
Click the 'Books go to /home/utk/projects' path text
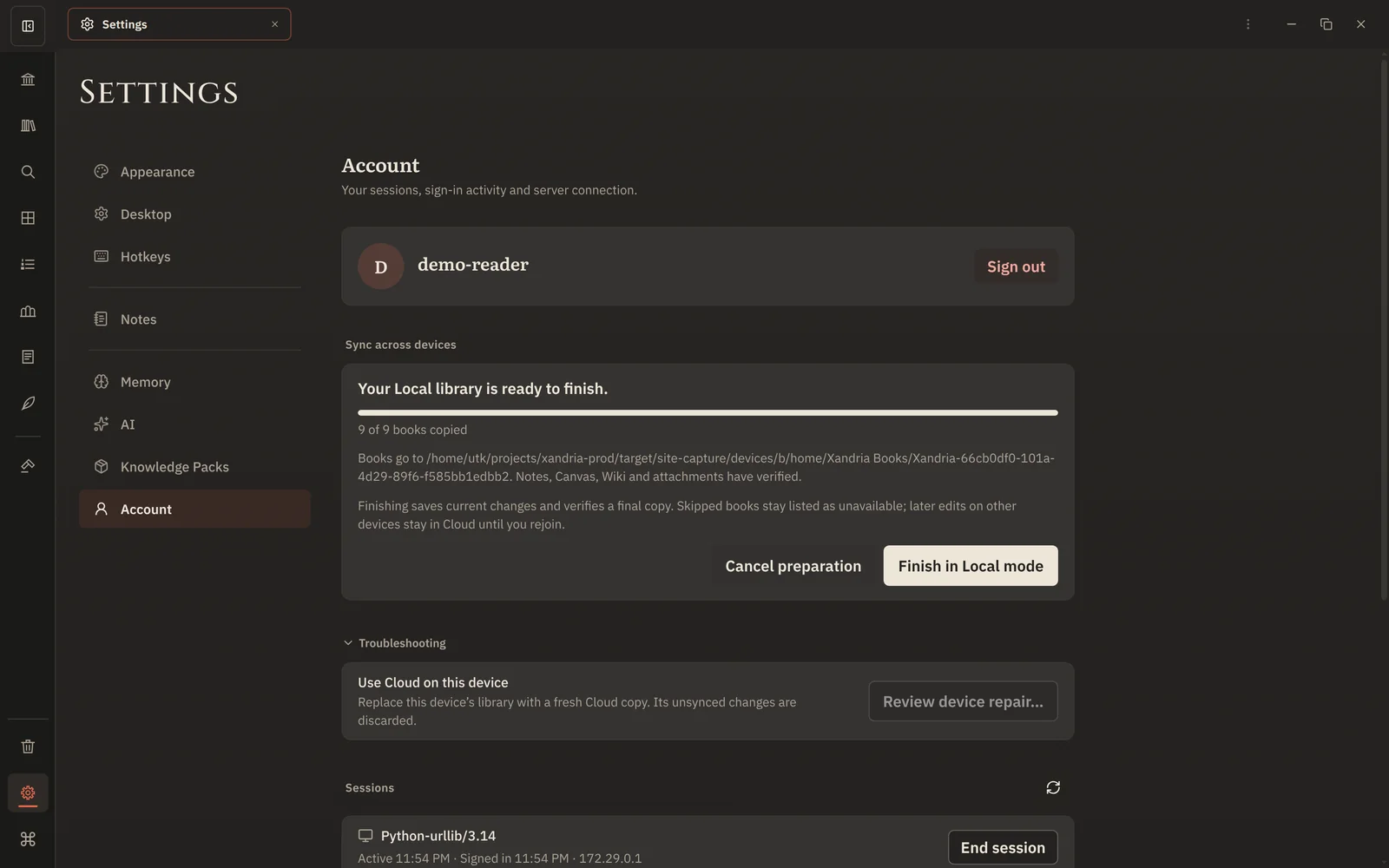707,467
